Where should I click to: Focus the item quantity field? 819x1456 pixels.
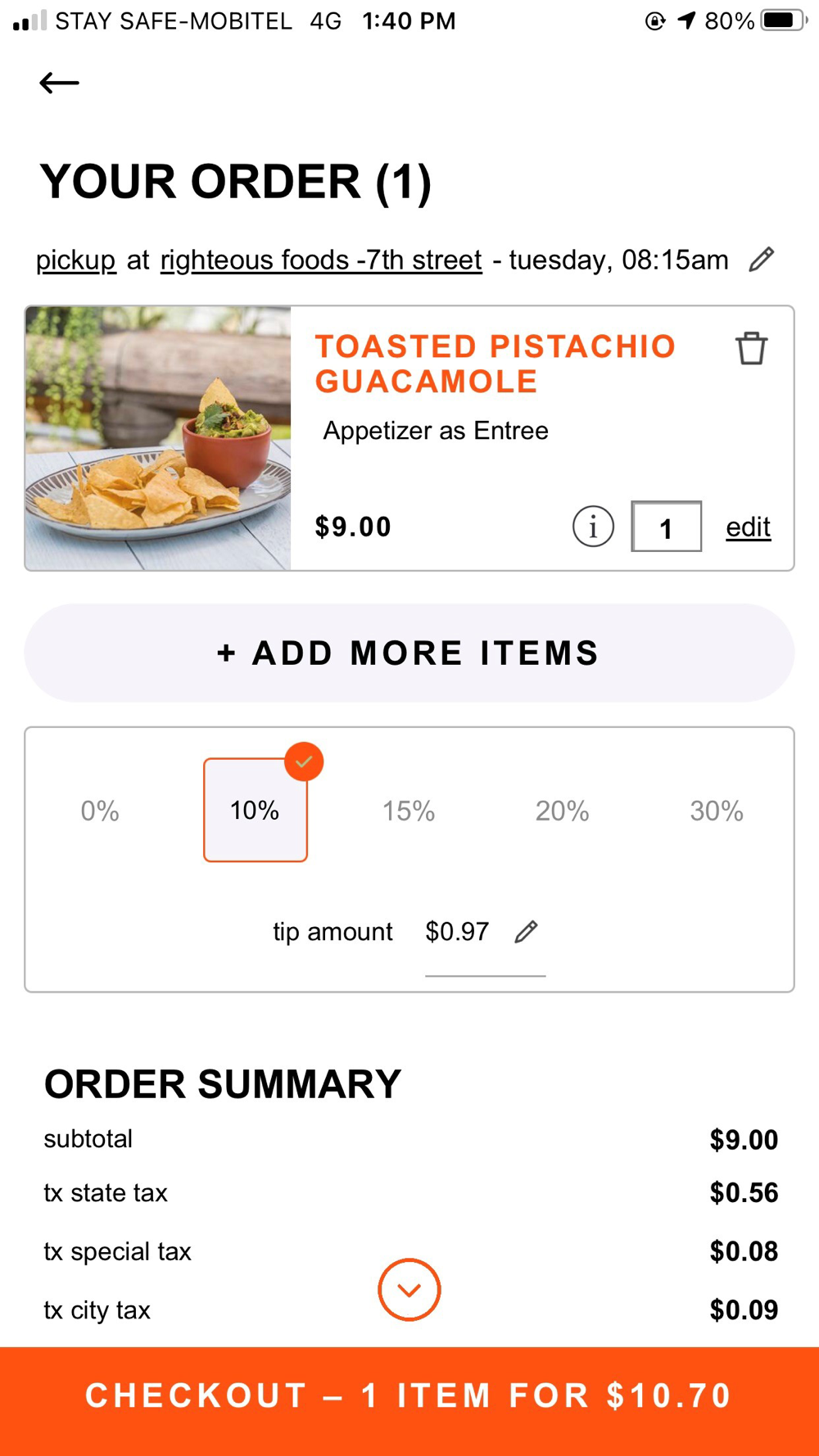[x=666, y=527]
